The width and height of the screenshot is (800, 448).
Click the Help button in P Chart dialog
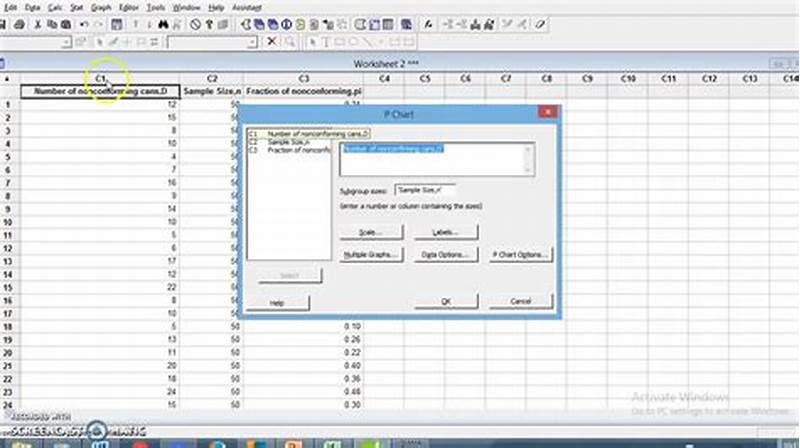pyautogui.click(x=277, y=303)
